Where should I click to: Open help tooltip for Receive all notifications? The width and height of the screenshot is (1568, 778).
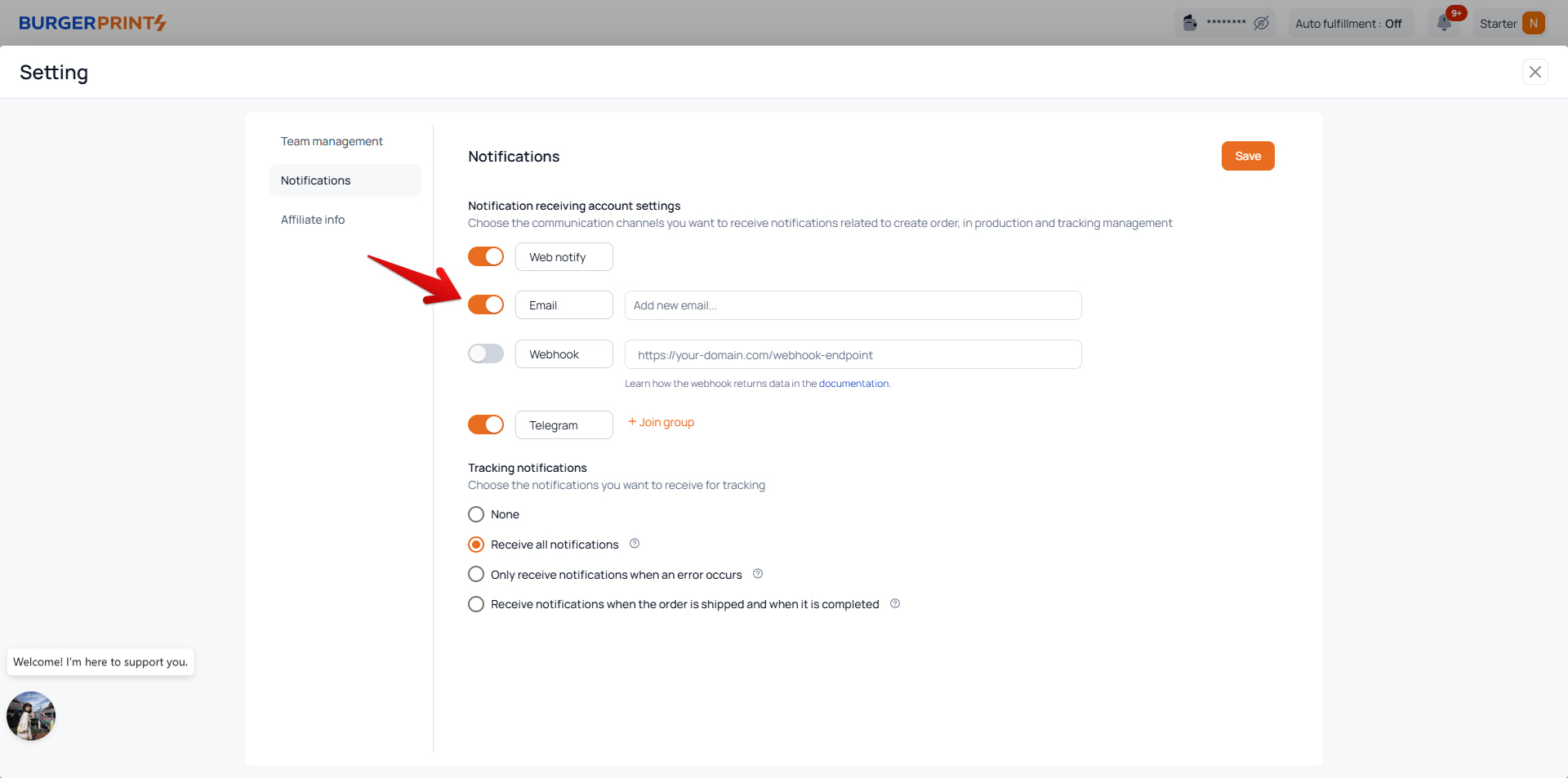pyautogui.click(x=635, y=544)
